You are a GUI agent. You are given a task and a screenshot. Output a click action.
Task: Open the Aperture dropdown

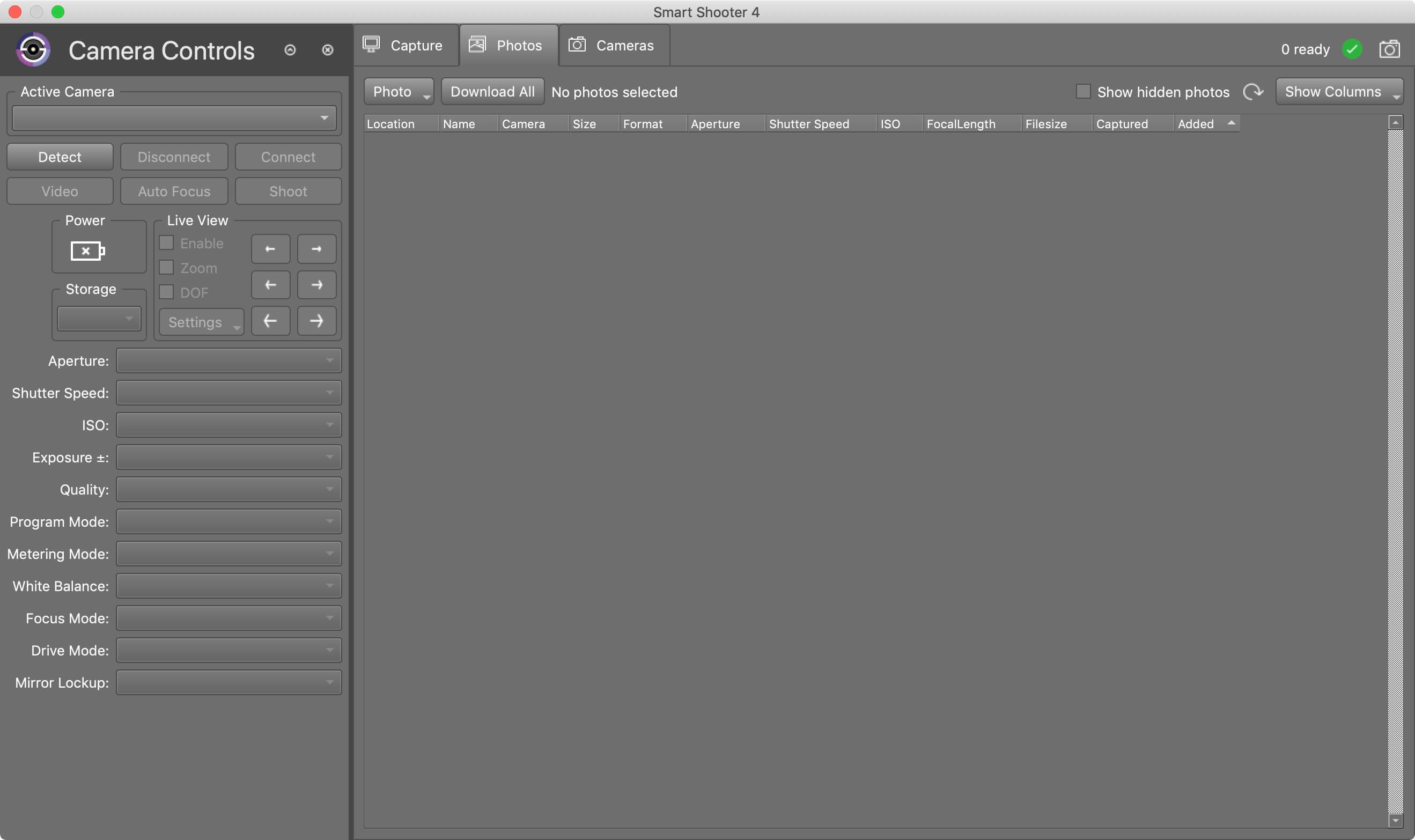pos(229,360)
